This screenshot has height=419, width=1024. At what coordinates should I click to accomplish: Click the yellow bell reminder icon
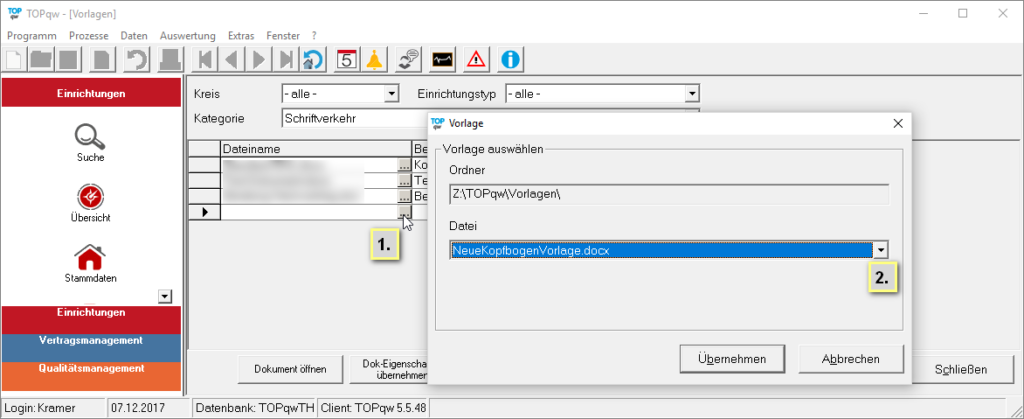pyautogui.click(x=374, y=59)
